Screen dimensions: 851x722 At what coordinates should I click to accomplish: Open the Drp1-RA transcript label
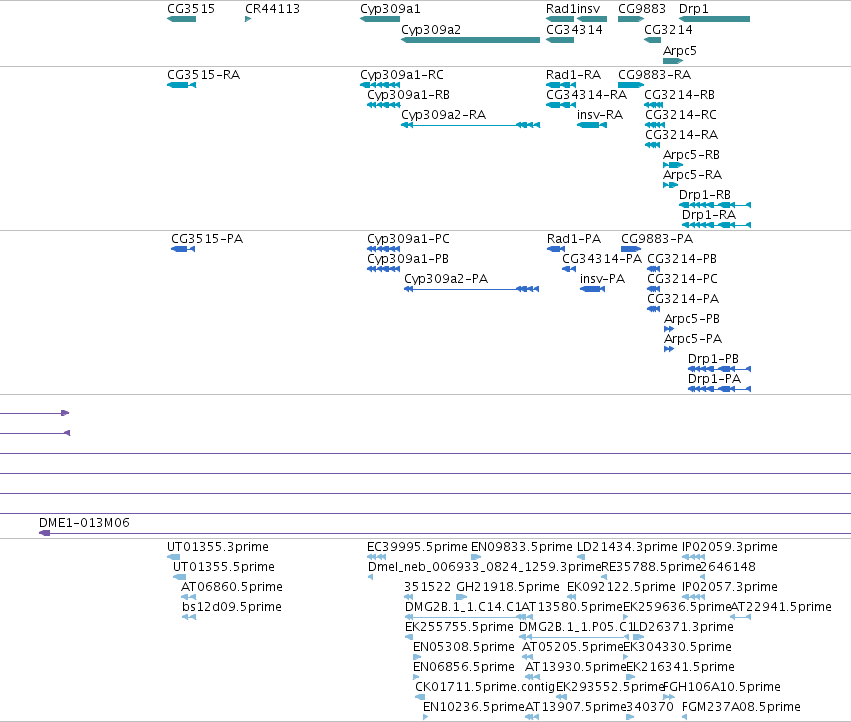point(709,214)
